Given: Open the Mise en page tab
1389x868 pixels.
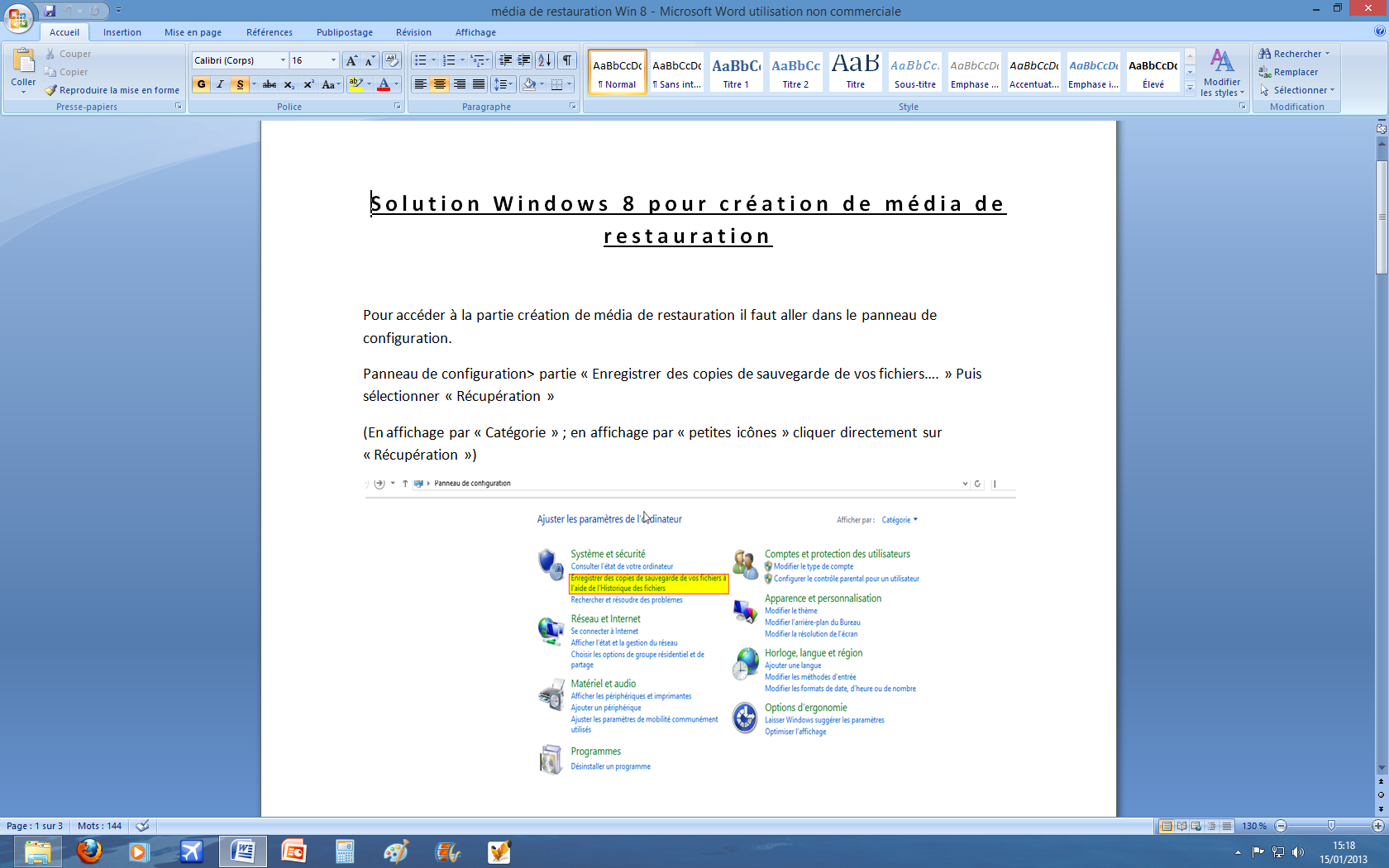Looking at the screenshot, I should [x=193, y=32].
